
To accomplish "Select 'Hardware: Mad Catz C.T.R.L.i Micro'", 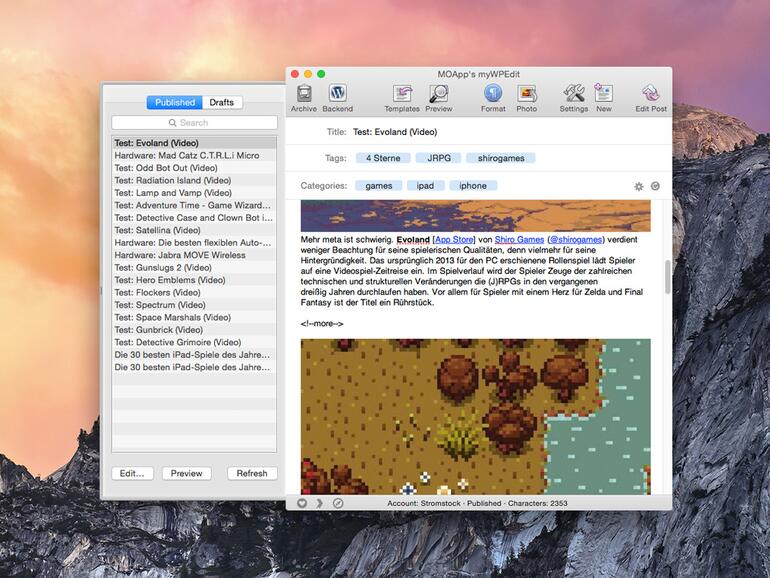I will click(x=194, y=155).
